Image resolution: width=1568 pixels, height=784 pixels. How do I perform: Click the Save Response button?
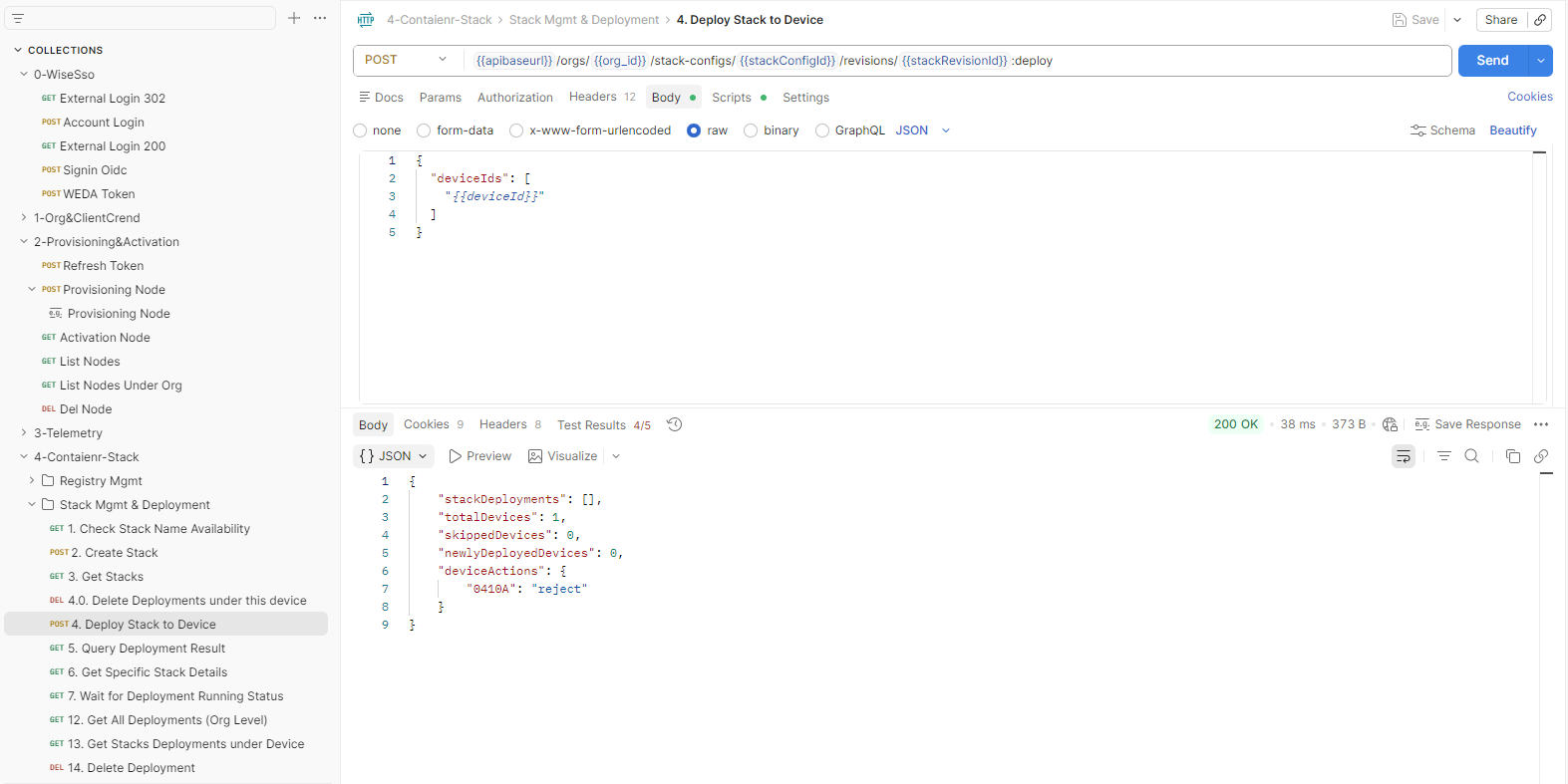click(1467, 424)
